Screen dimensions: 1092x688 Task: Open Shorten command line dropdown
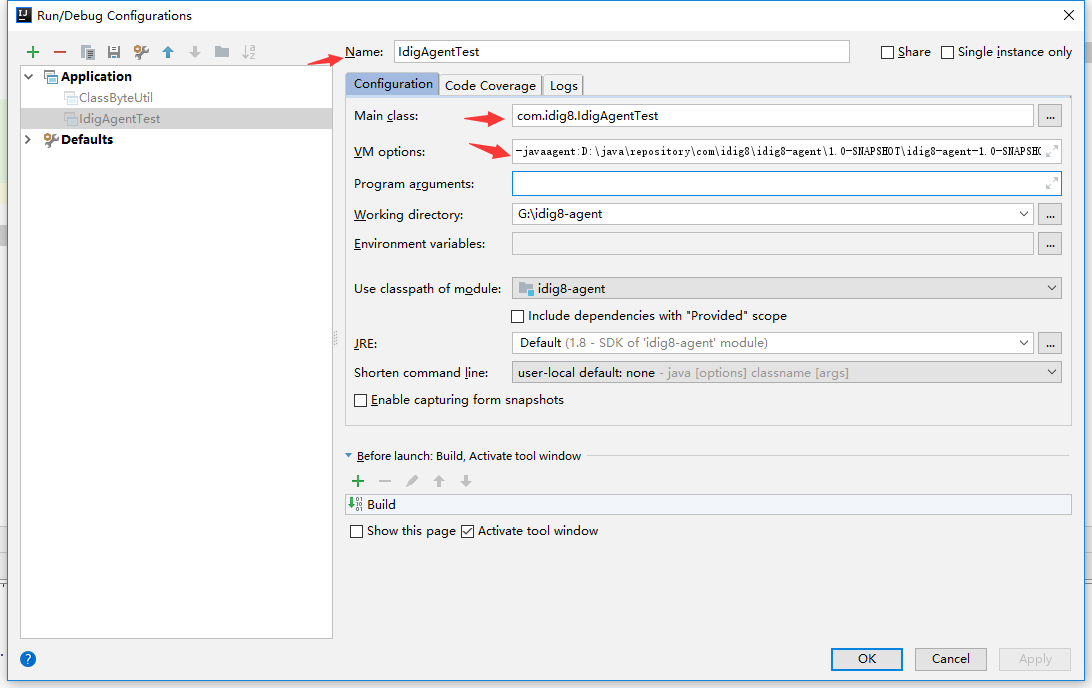click(1052, 373)
